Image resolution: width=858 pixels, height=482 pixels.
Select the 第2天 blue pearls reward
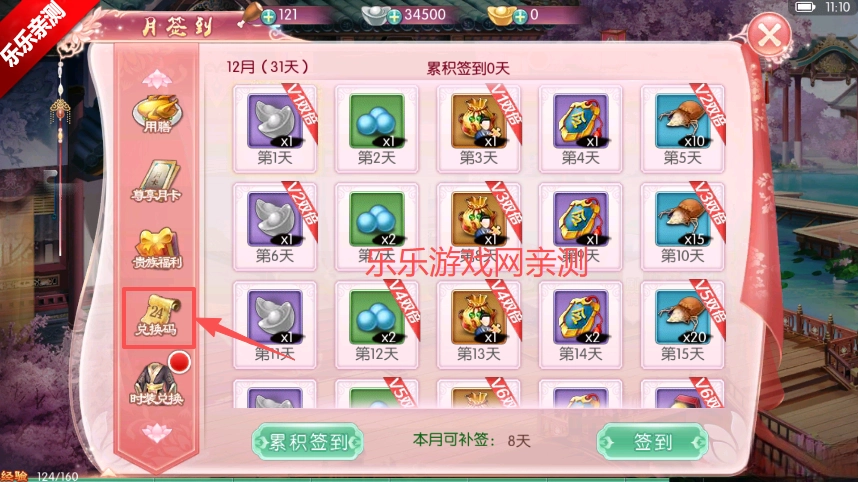(376, 129)
